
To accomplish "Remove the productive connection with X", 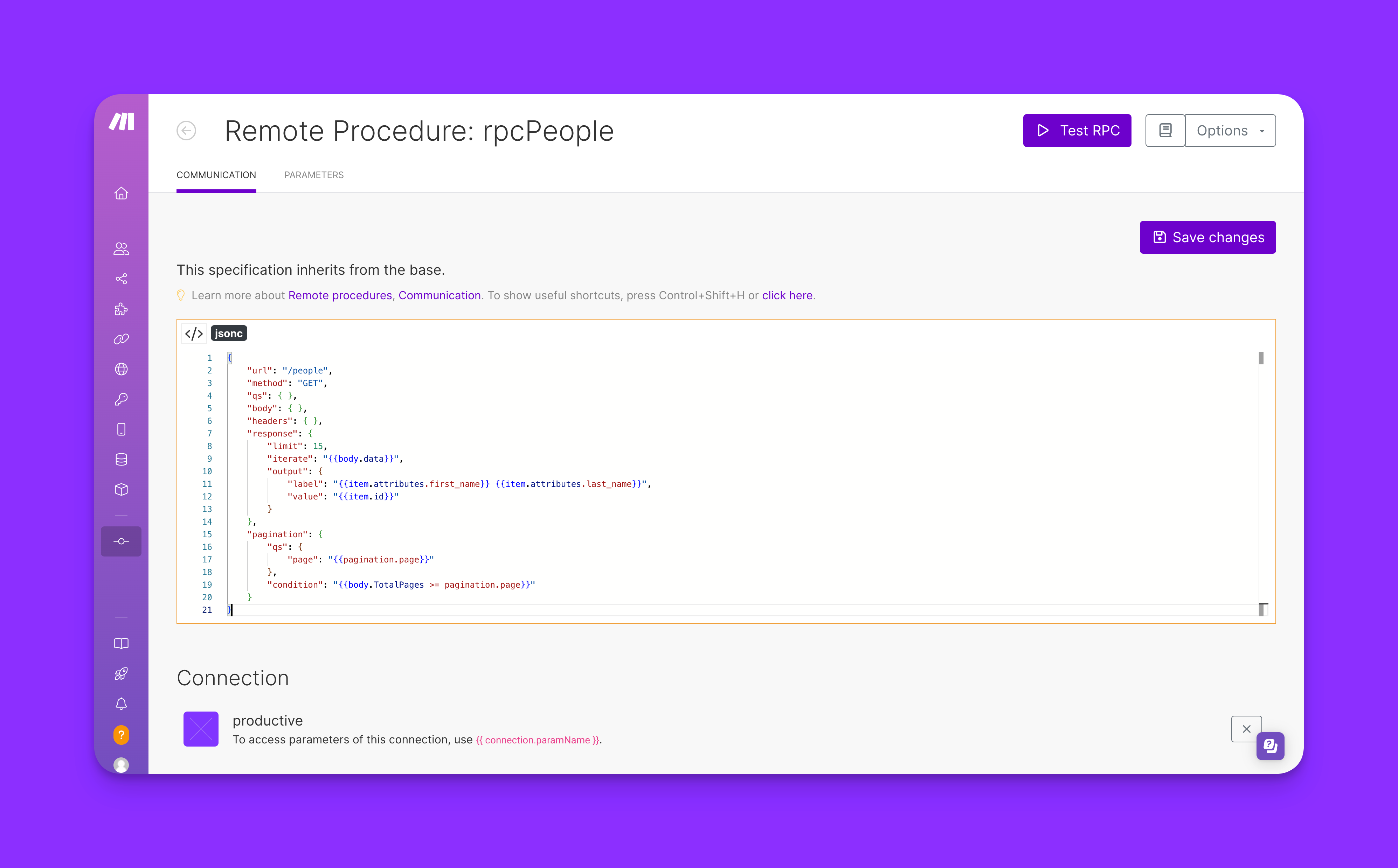I will click(x=1246, y=729).
